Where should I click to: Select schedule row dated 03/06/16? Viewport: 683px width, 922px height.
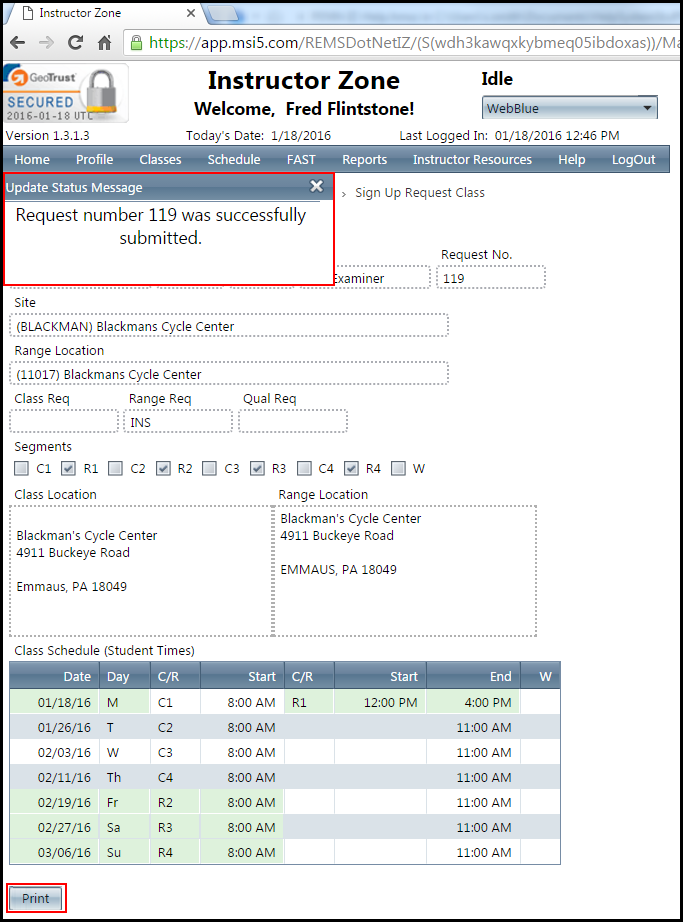(285, 852)
